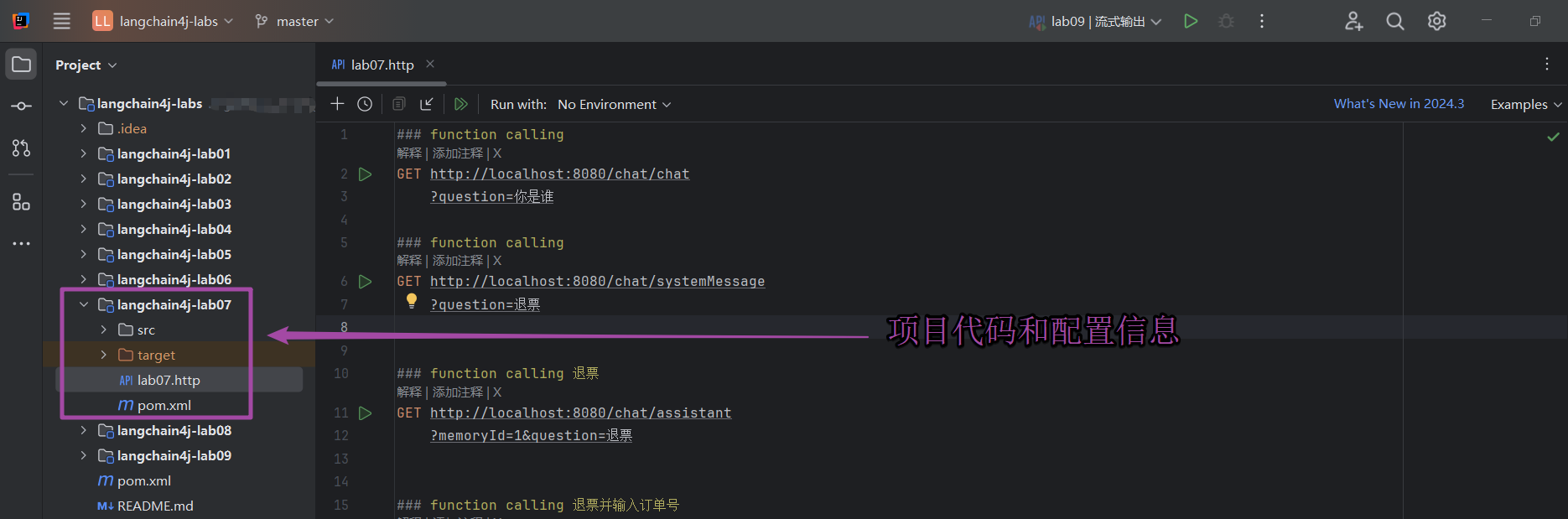Open the lab09 run configuration dropdown
The width and height of the screenshot is (1568, 519).
point(1095,21)
